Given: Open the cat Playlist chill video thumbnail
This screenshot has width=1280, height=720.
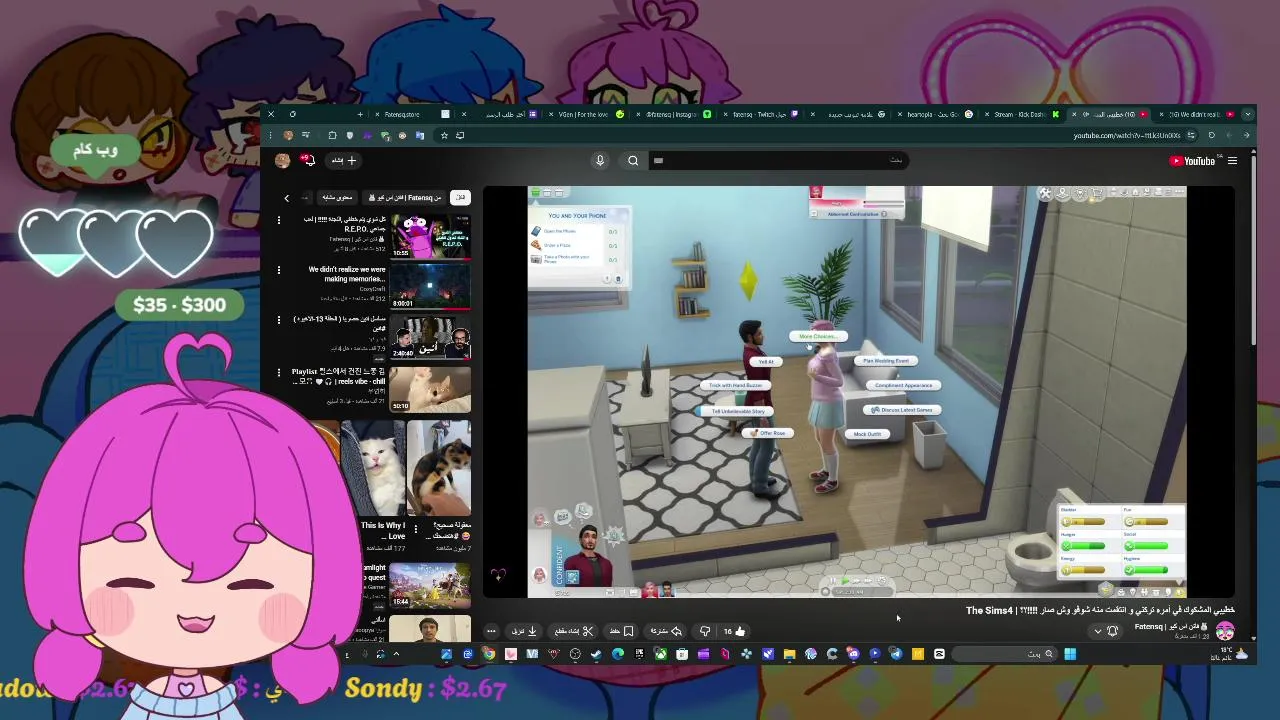Looking at the screenshot, I should [430, 389].
